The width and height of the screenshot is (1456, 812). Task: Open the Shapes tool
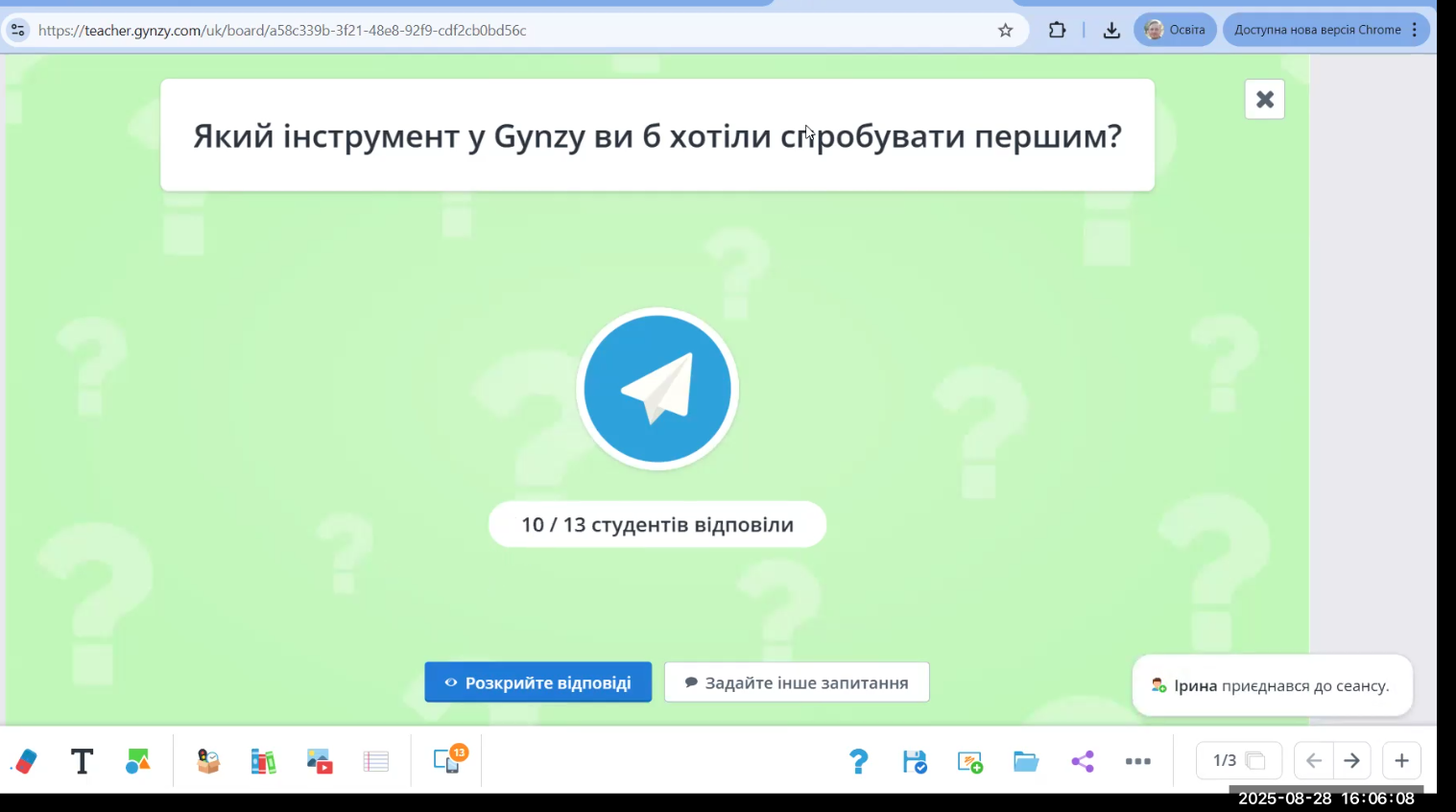click(x=138, y=761)
